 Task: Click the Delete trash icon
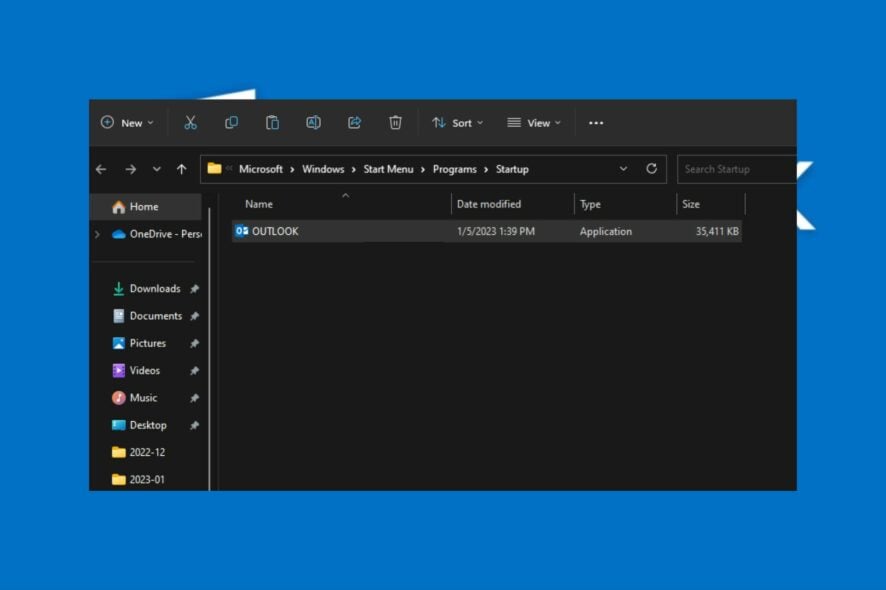tap(395, 122)
